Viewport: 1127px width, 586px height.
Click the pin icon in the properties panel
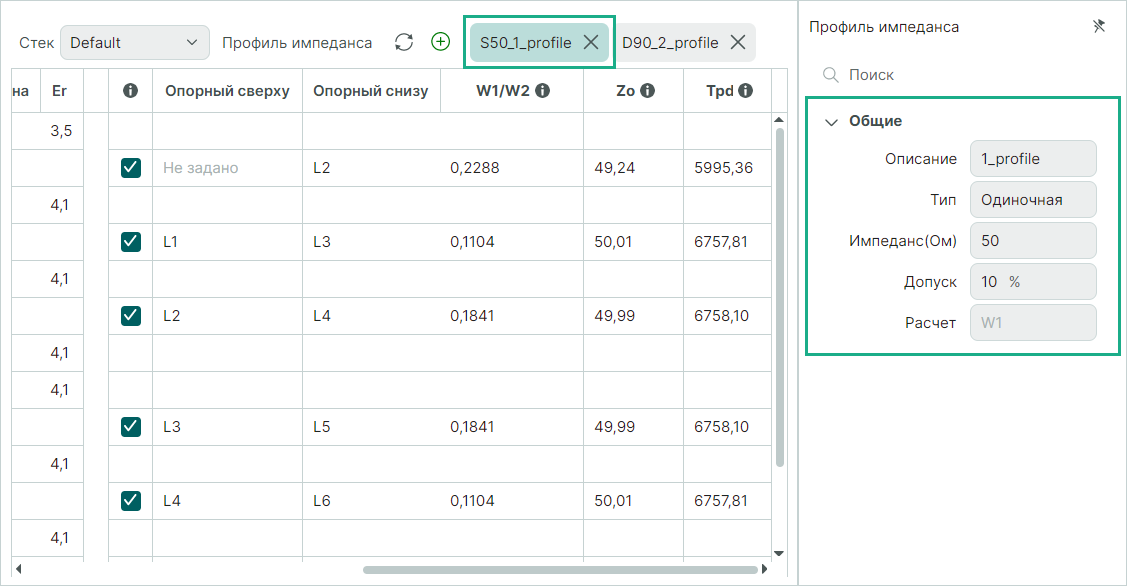coord(1099,27)
